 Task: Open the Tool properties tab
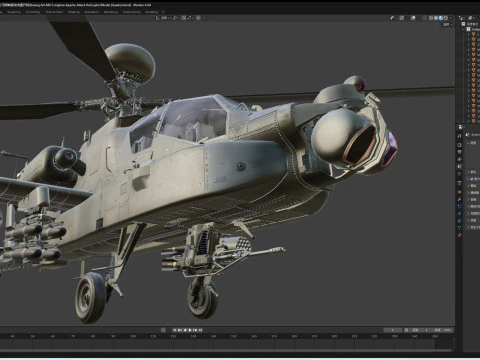point(459,136)
